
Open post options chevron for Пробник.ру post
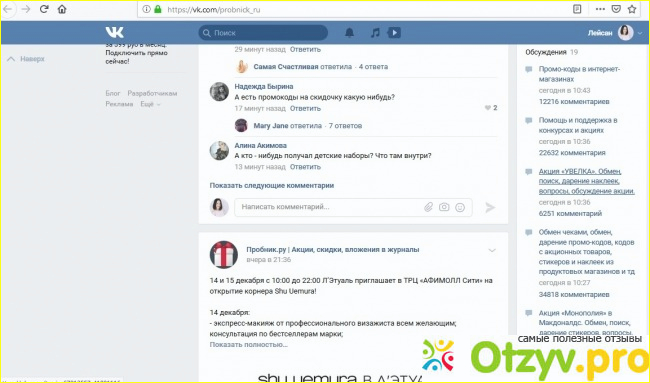492,250
